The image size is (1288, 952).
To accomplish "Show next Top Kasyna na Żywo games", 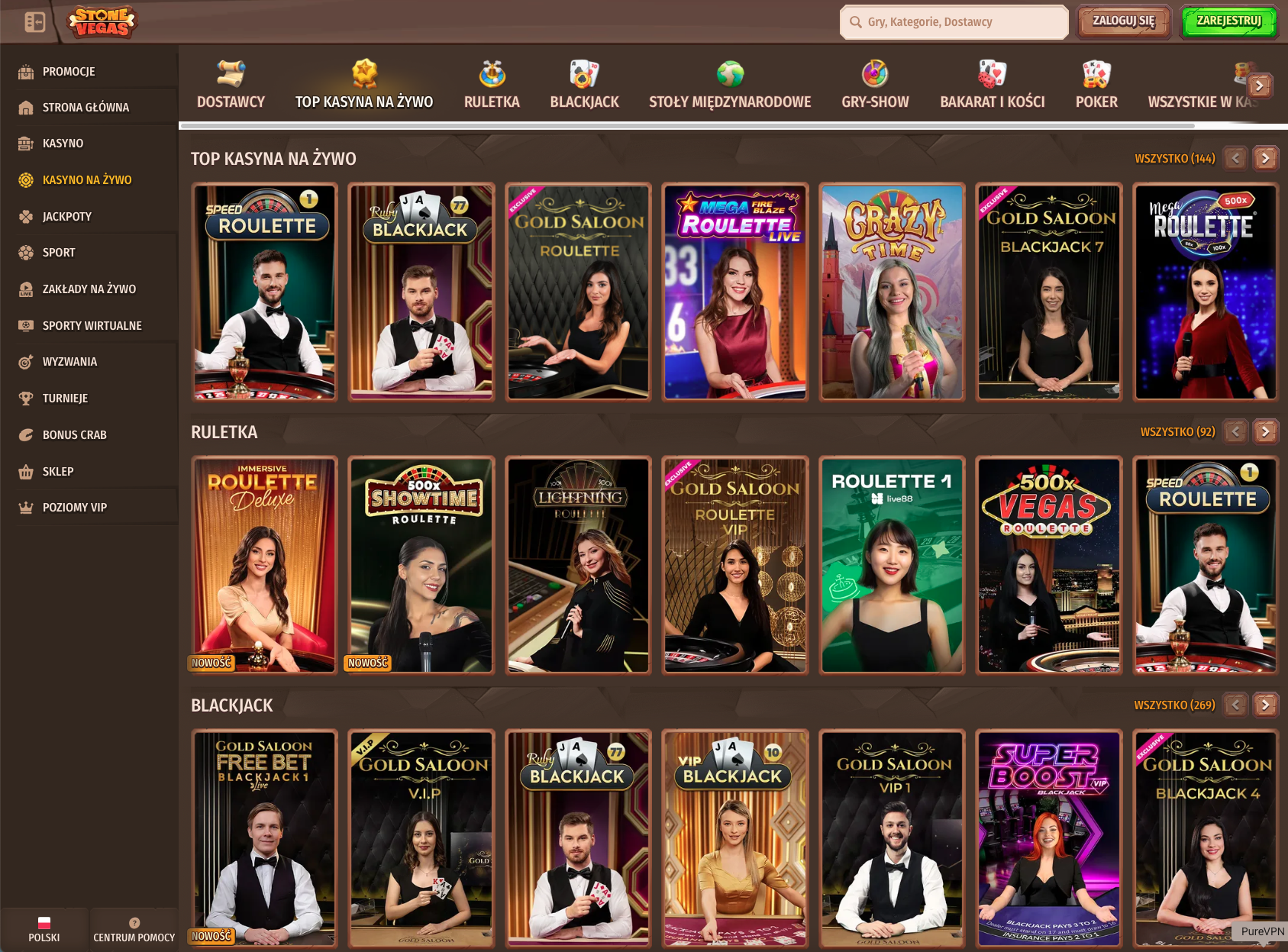I will point(1265,158).
